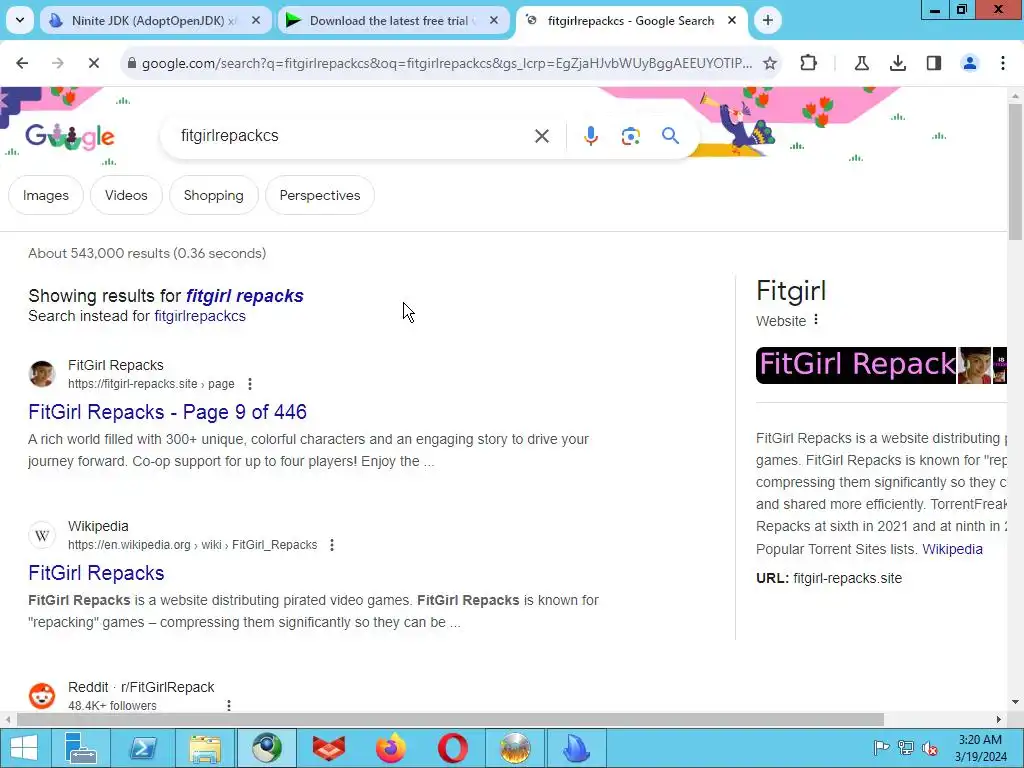This screenshot has height=768, width=1024.
Task: Stop loading the page
Action: click(x=93, y=63)
